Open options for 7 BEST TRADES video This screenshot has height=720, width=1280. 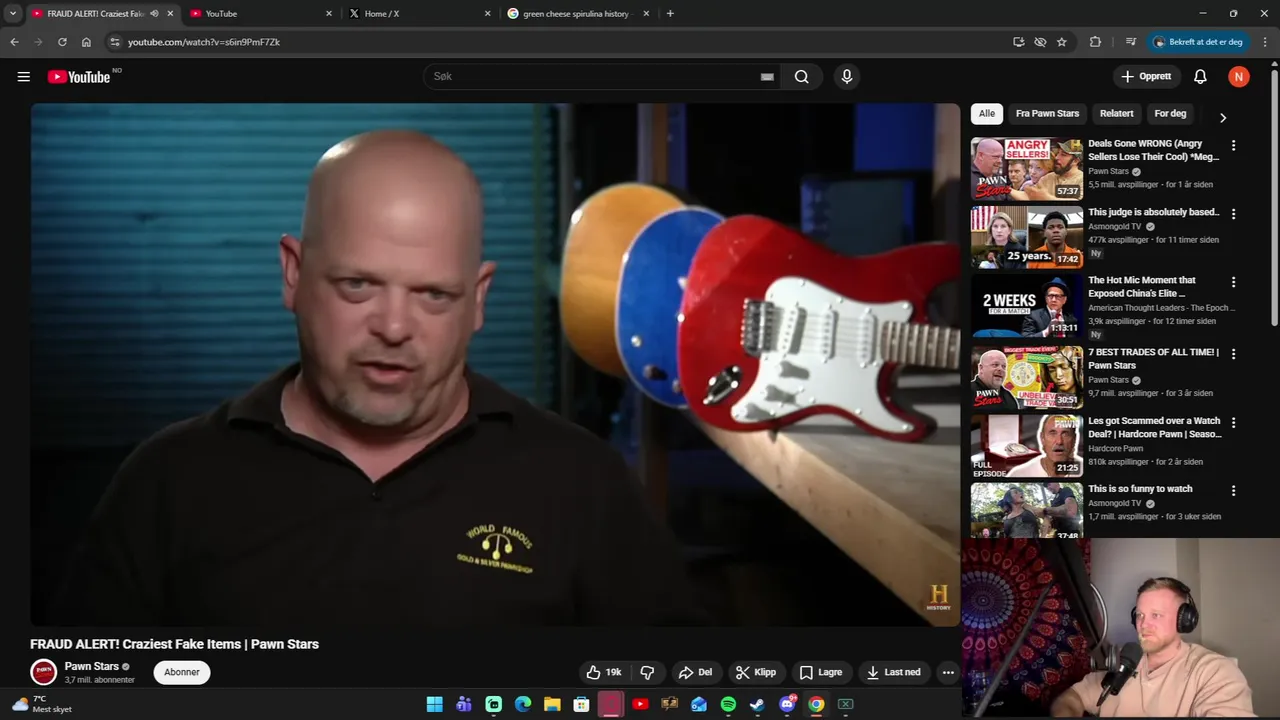(x=1233, y=354)
